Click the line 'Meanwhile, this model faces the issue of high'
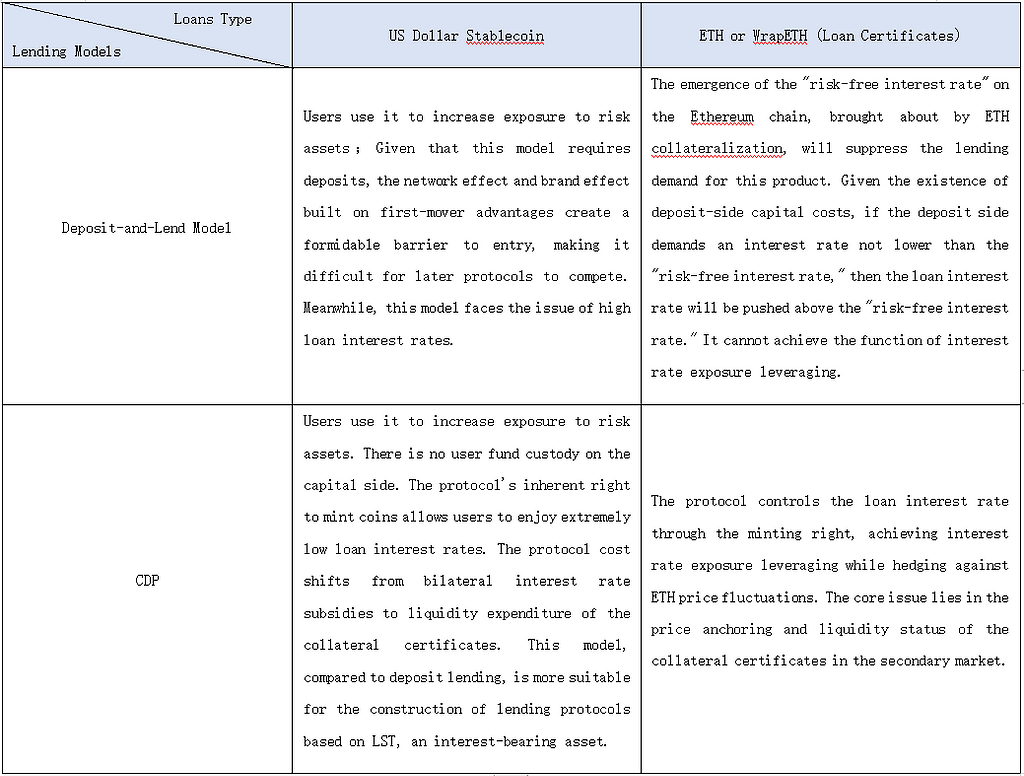This screenshot has width=1024, height=776. tap(466, 308)
